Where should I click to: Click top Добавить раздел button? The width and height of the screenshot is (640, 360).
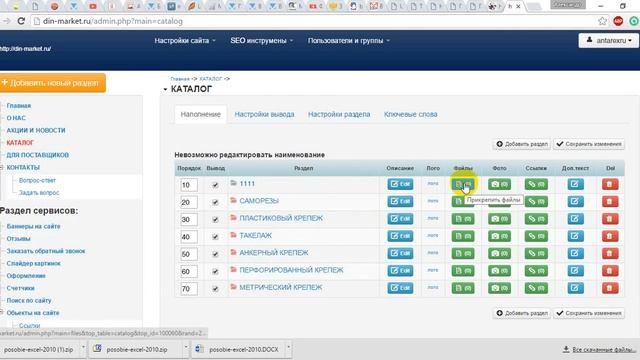(522, 144)
